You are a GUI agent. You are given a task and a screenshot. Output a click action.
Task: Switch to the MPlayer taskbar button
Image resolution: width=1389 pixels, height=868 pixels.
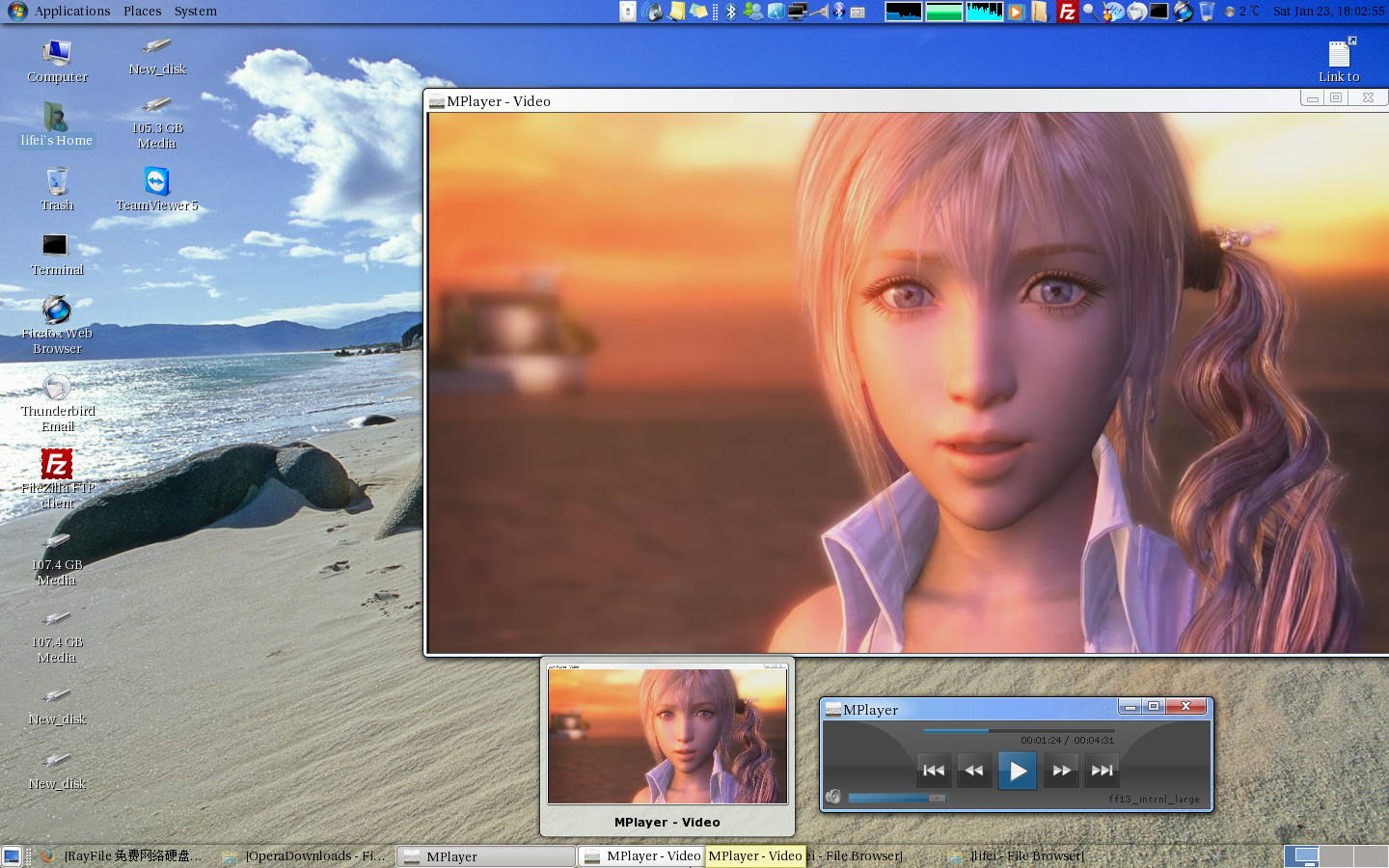(486, 856)
